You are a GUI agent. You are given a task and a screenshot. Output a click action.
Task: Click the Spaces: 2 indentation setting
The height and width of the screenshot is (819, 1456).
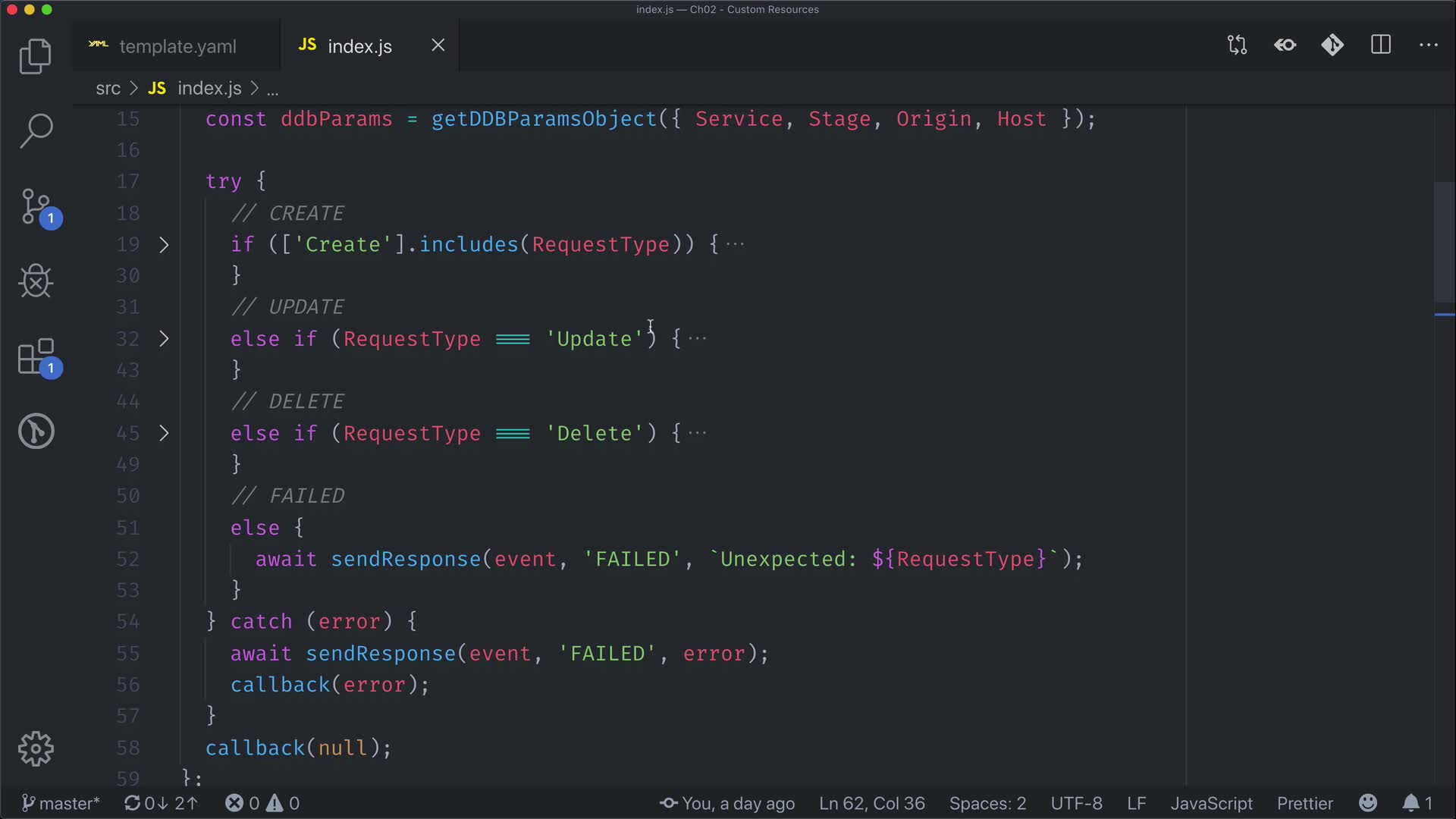point(987,803)
